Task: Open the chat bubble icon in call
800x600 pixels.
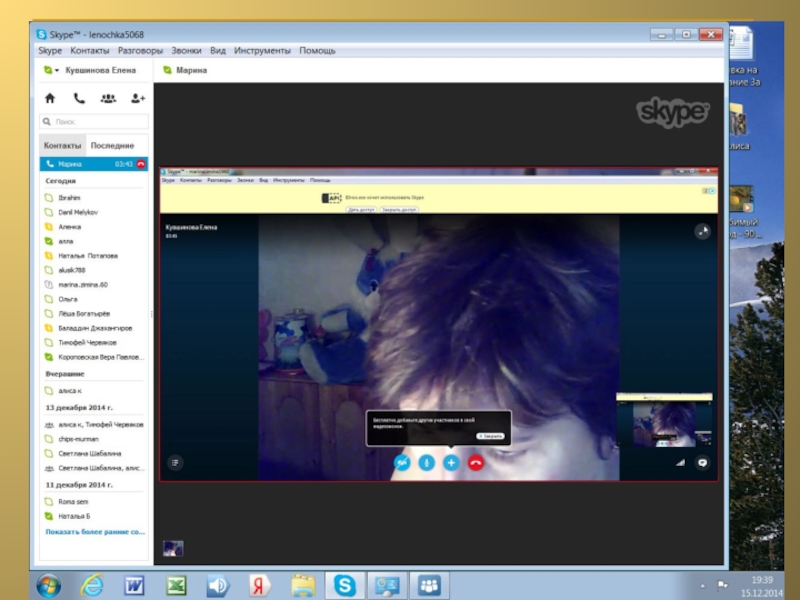Action: click(703, 463)
